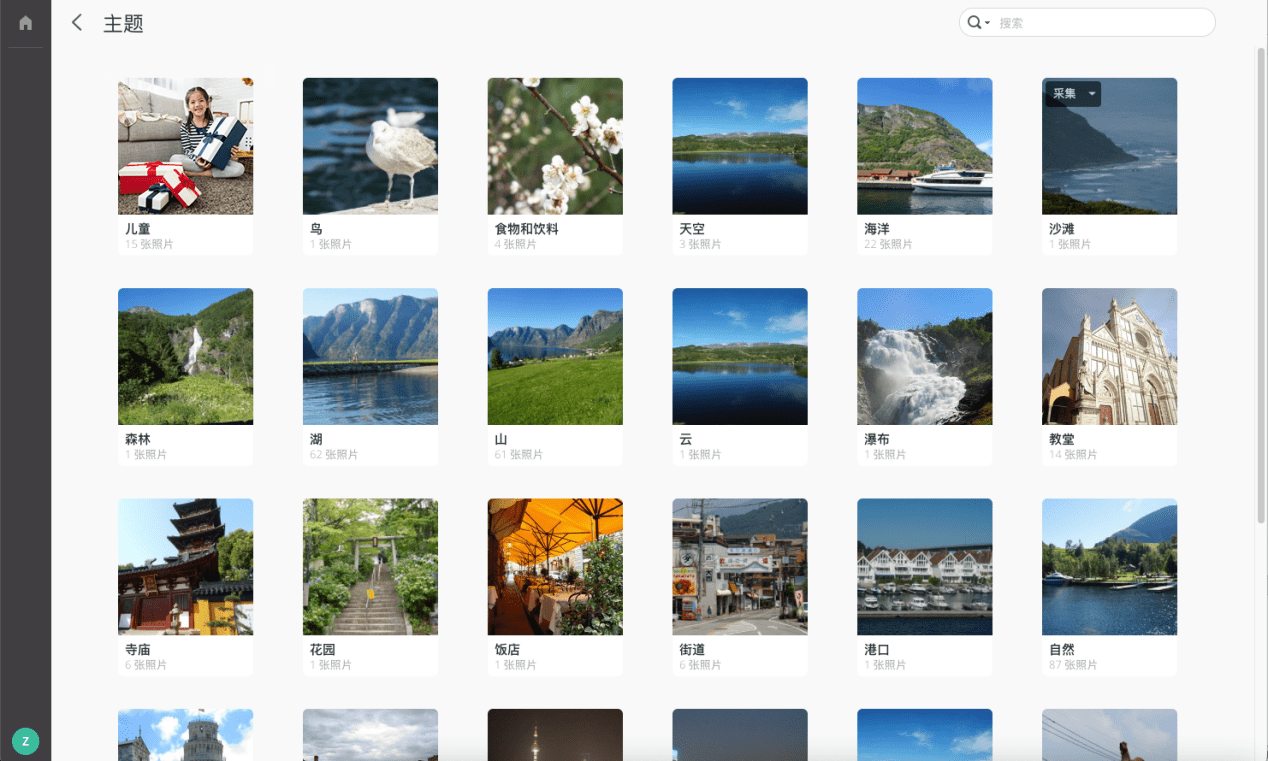This screenshot has width=1268, height=761.
Task: Go back using the left arrow
Action: pos(77,23)
